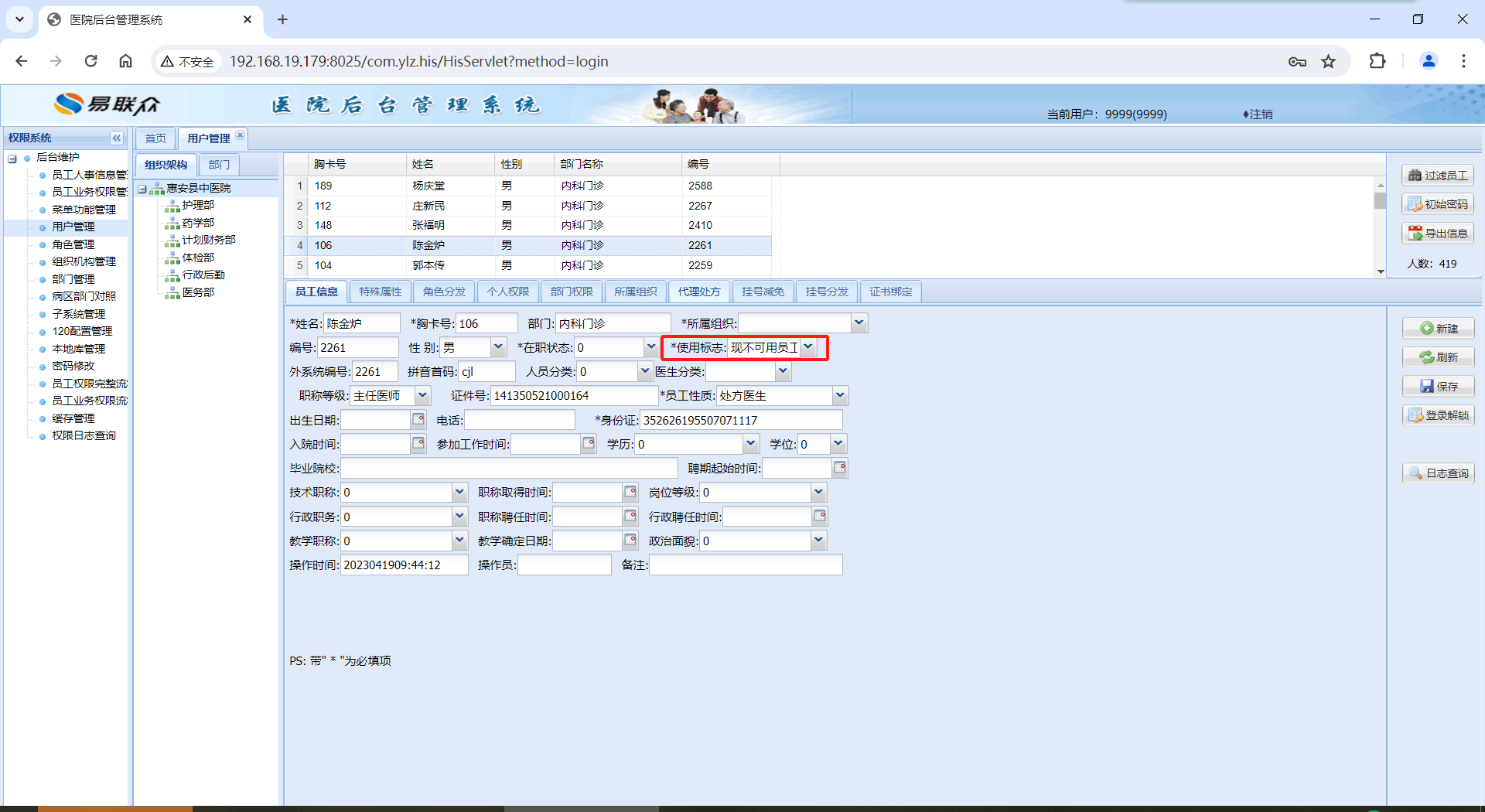1485x812 pixels.
Task: Open the 聘期起始时间 calendar picker
Action: click(x=840, y=468)
